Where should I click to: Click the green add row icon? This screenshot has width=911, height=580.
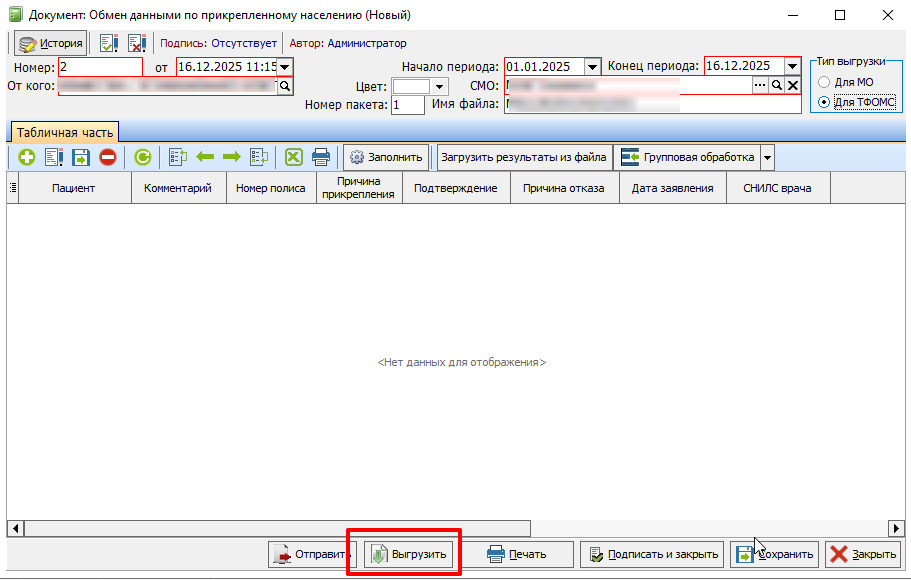26,157
